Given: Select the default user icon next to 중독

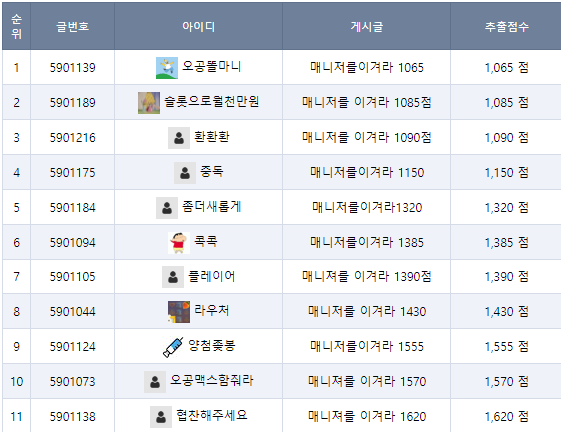Looking at the screenshot, I should coord(185,173).
